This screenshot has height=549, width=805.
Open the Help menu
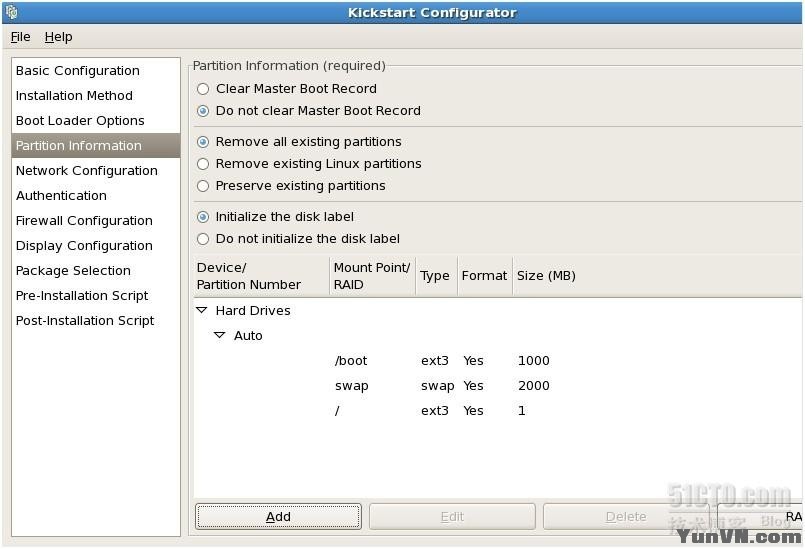58,37
